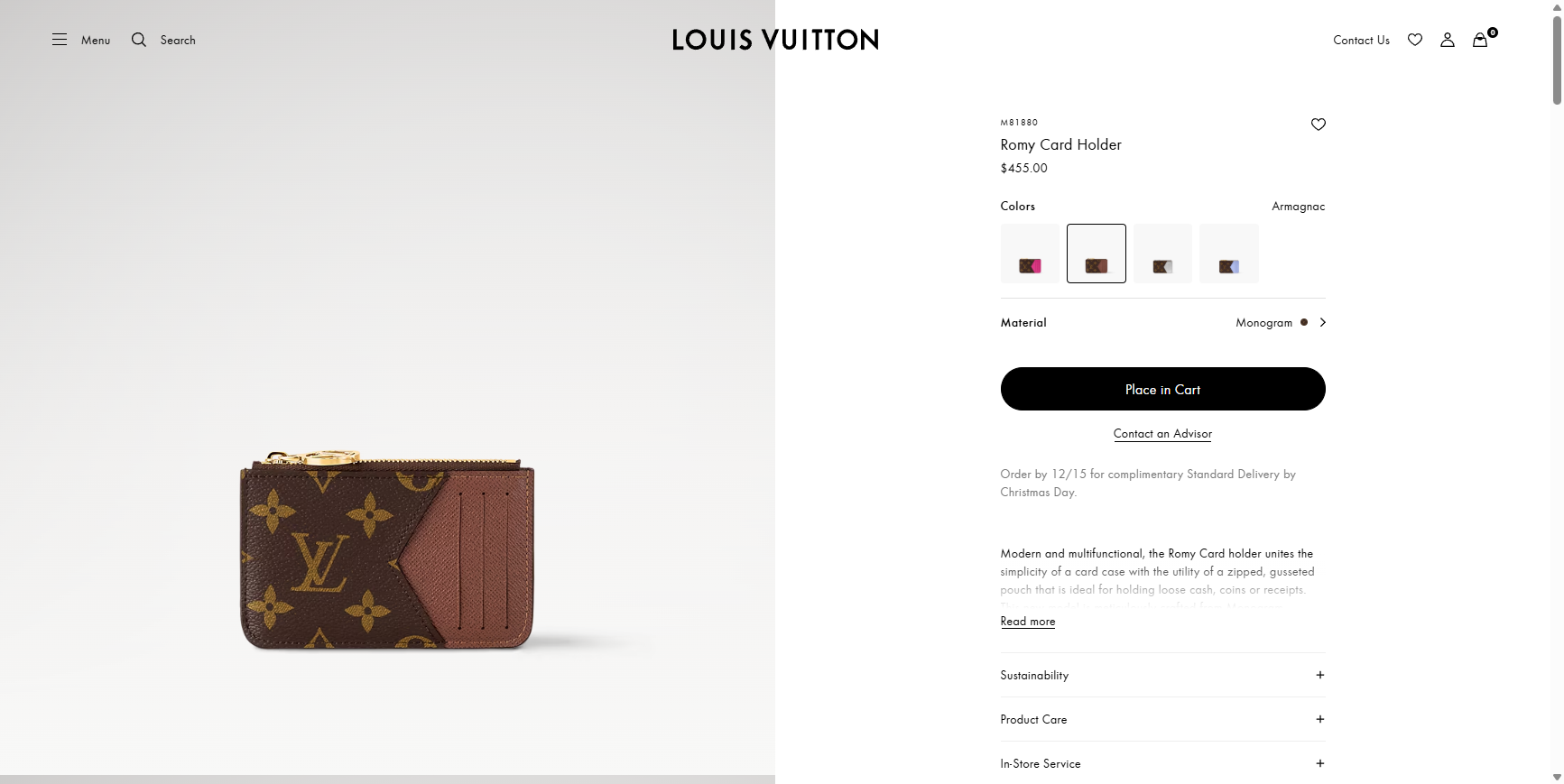1564x784 pixels.
Task: Select the blue-accent color variant
Action: [1228, 253]
